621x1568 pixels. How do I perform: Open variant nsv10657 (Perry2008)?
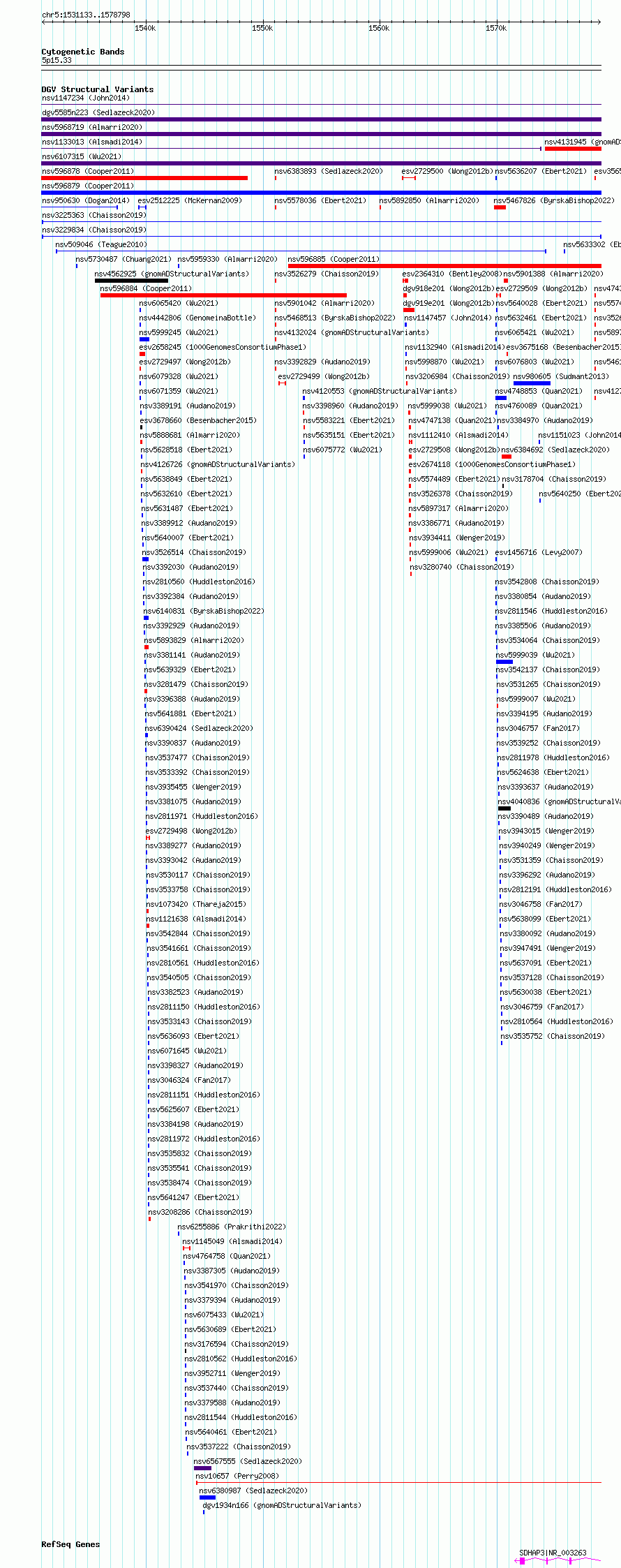pos(237,1476)
